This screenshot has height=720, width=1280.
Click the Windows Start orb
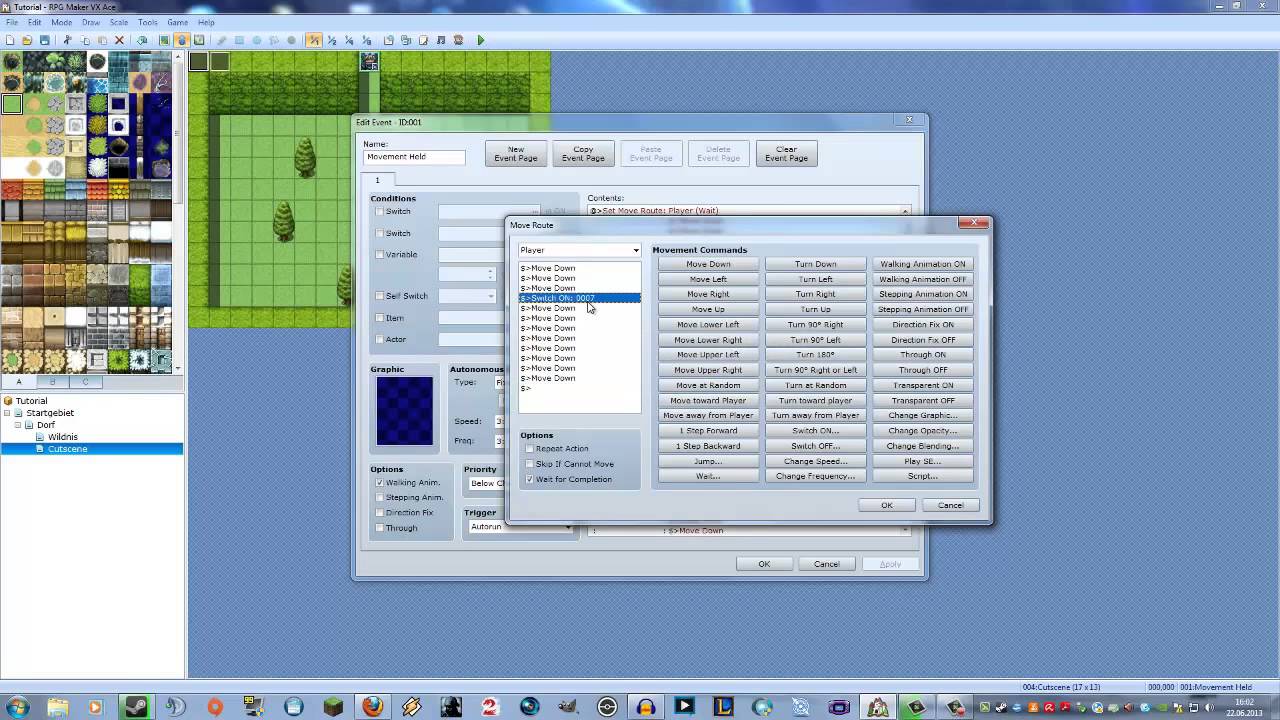(18, 707)
